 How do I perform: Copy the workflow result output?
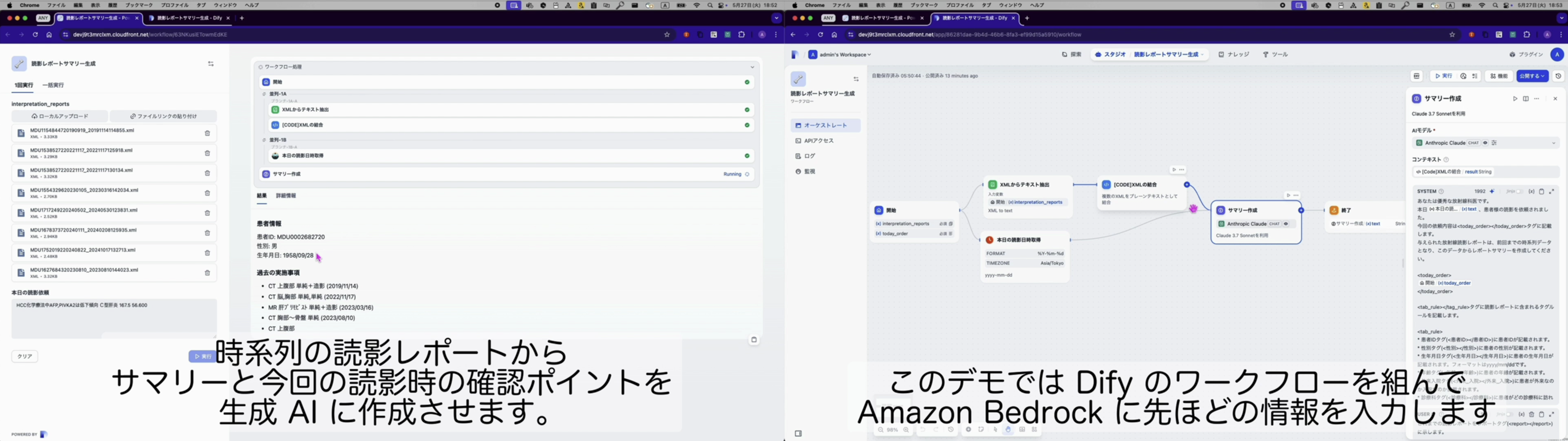(754, 340)
